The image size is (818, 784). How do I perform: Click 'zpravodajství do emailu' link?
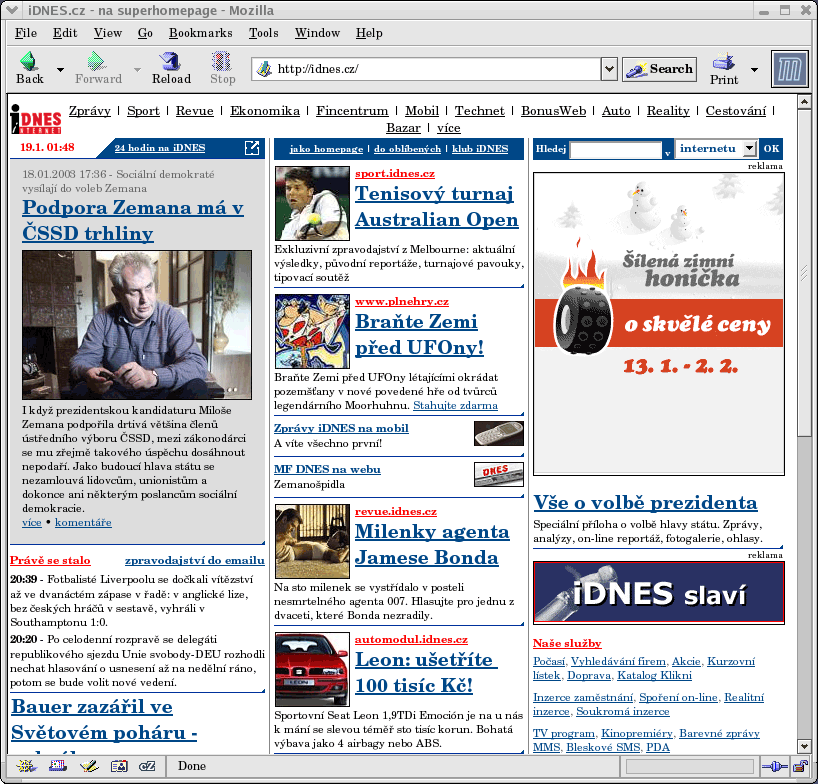[x=195, y=560]
